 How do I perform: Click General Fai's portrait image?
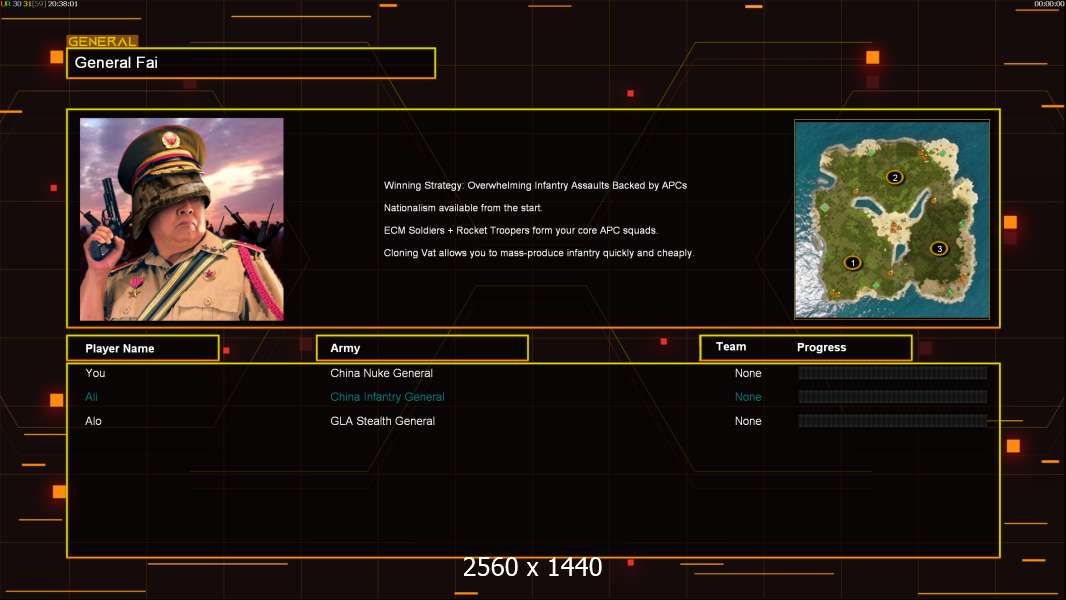tap(182, 219)
